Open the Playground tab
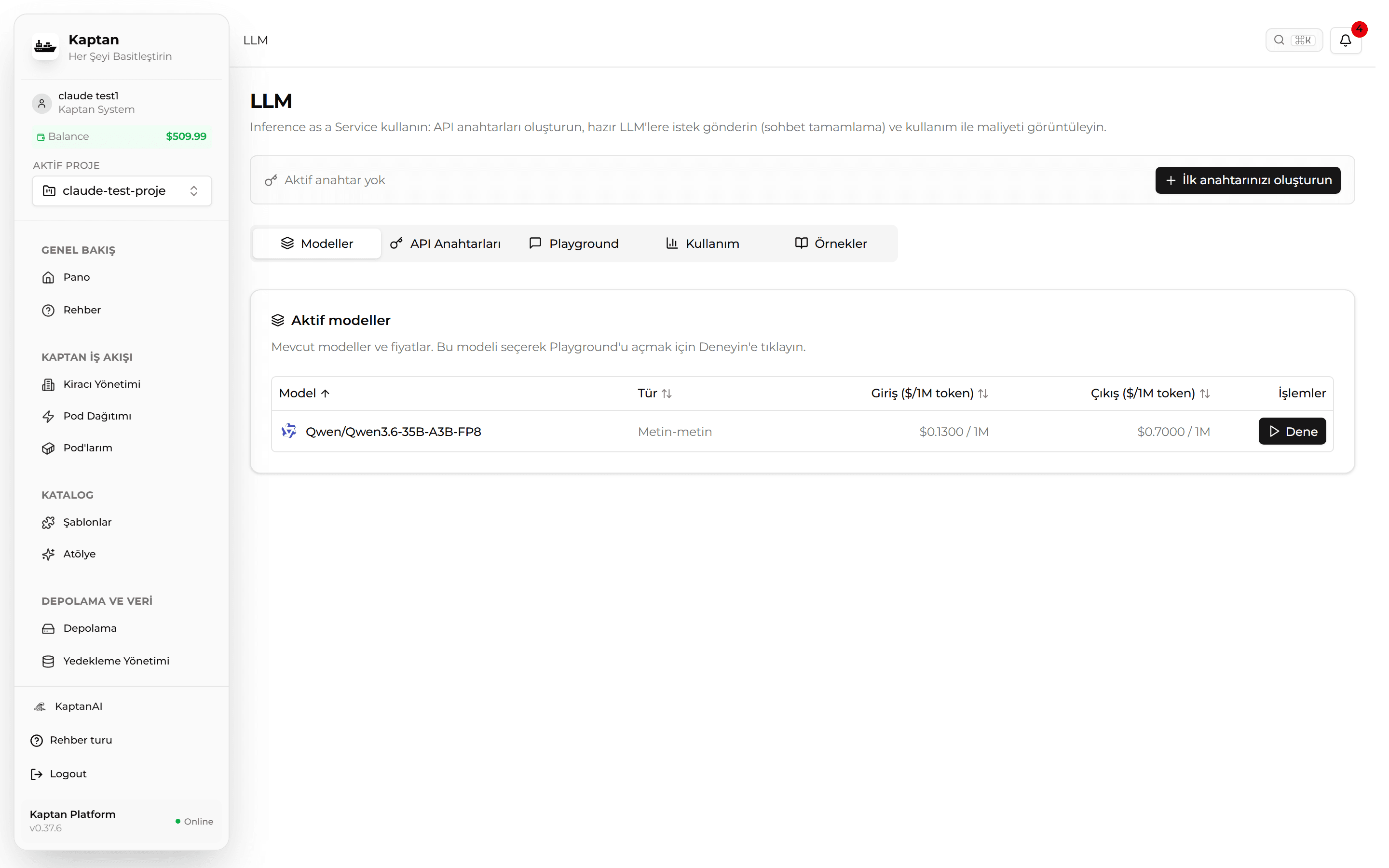Viewport: 1389px width, 868px height. pos(574,244)
